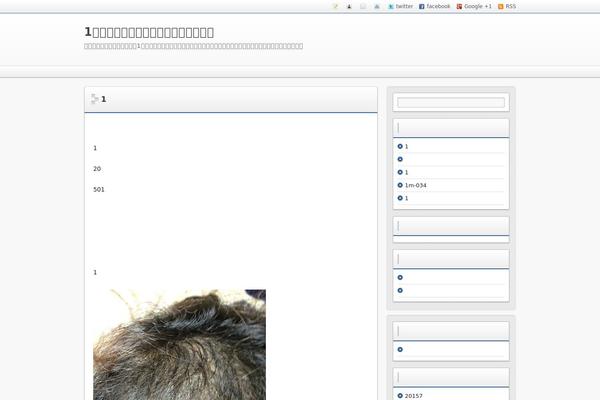Image resolution: width=600 pixels, height=400 pixels.
Task: Click the pale square icon between the black arrow and gray triangle
Action: click(x=363, y=7)
